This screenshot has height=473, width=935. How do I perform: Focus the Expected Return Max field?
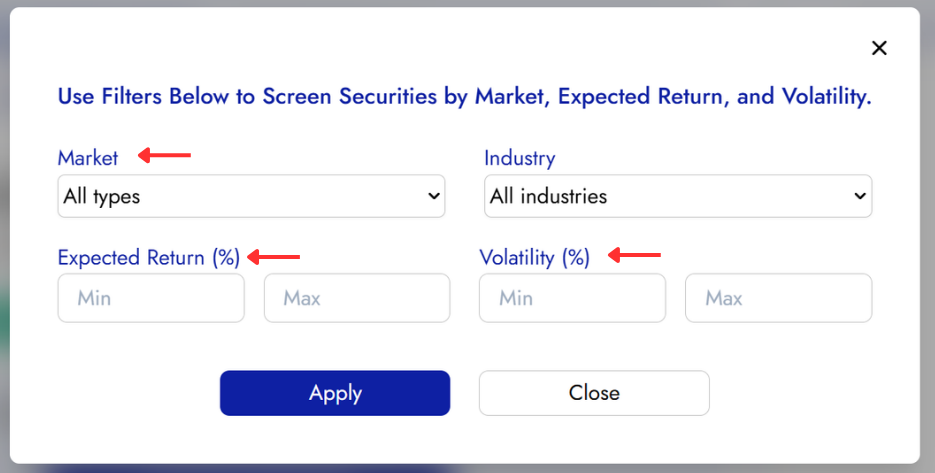pos(357,298)
